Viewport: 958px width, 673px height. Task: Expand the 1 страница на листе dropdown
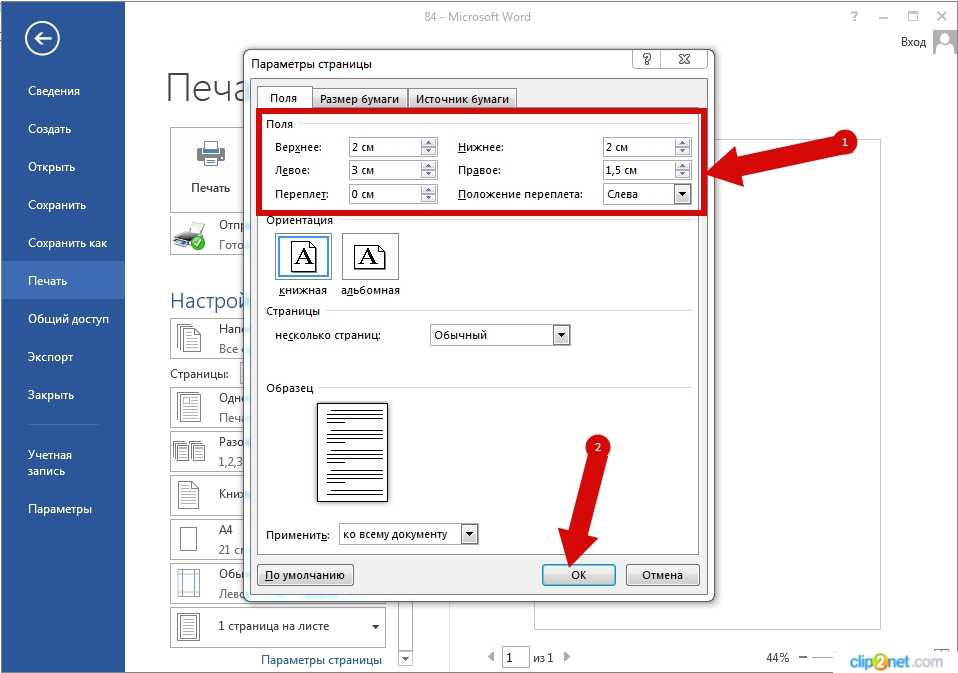[375, 627]
